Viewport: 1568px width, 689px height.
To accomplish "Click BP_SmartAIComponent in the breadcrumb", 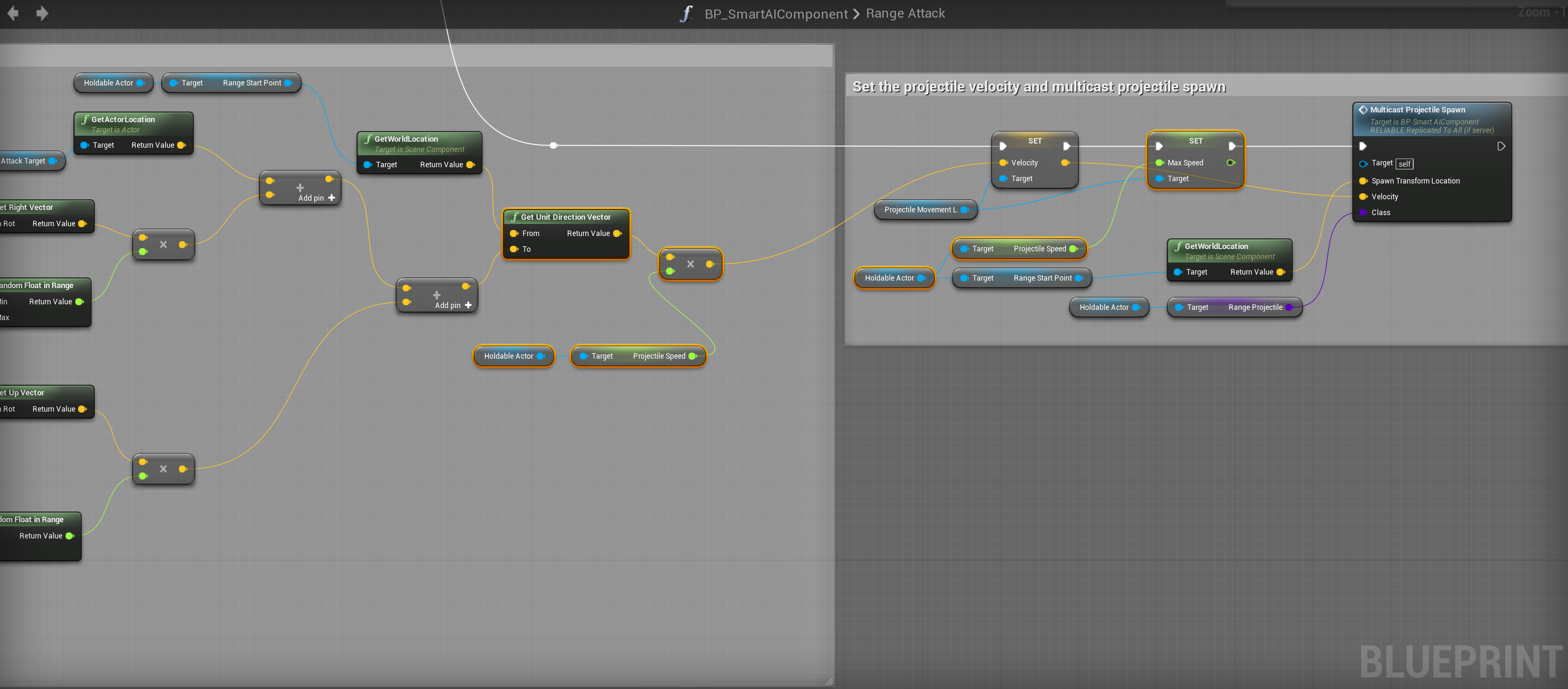I will pyautogui.click(x=775, y=13).
